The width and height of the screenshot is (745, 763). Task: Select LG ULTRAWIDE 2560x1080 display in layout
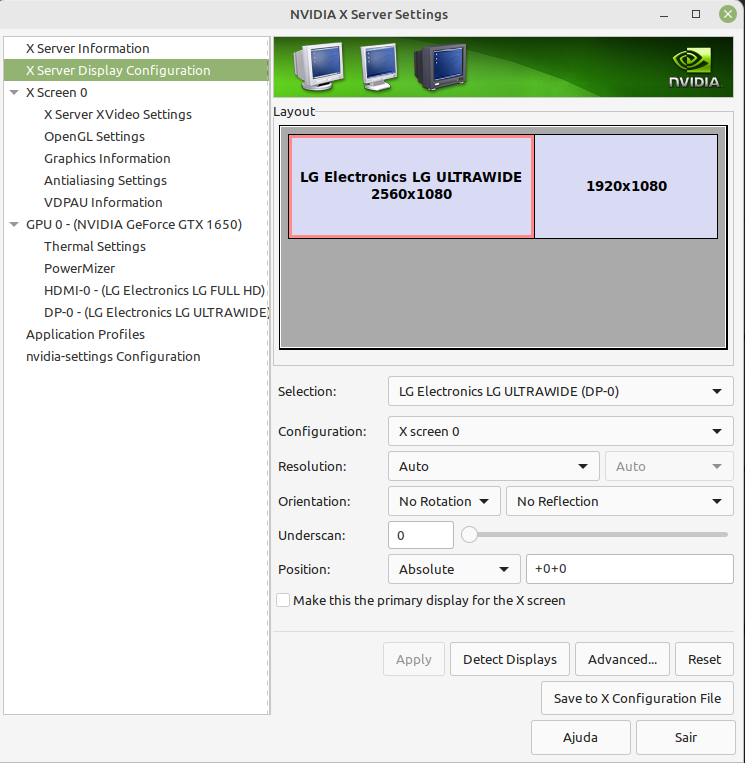(x=411, y=186)
